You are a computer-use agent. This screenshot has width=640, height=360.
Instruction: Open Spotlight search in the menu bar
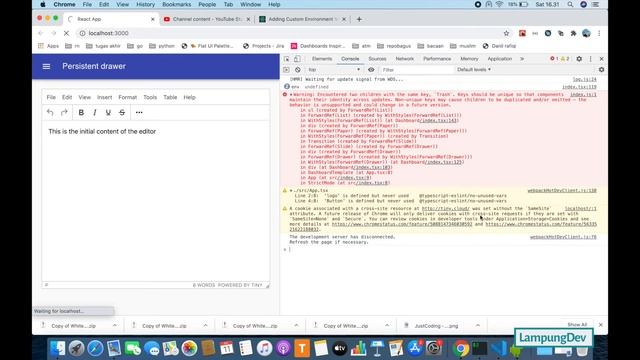[x=570, y=4]
